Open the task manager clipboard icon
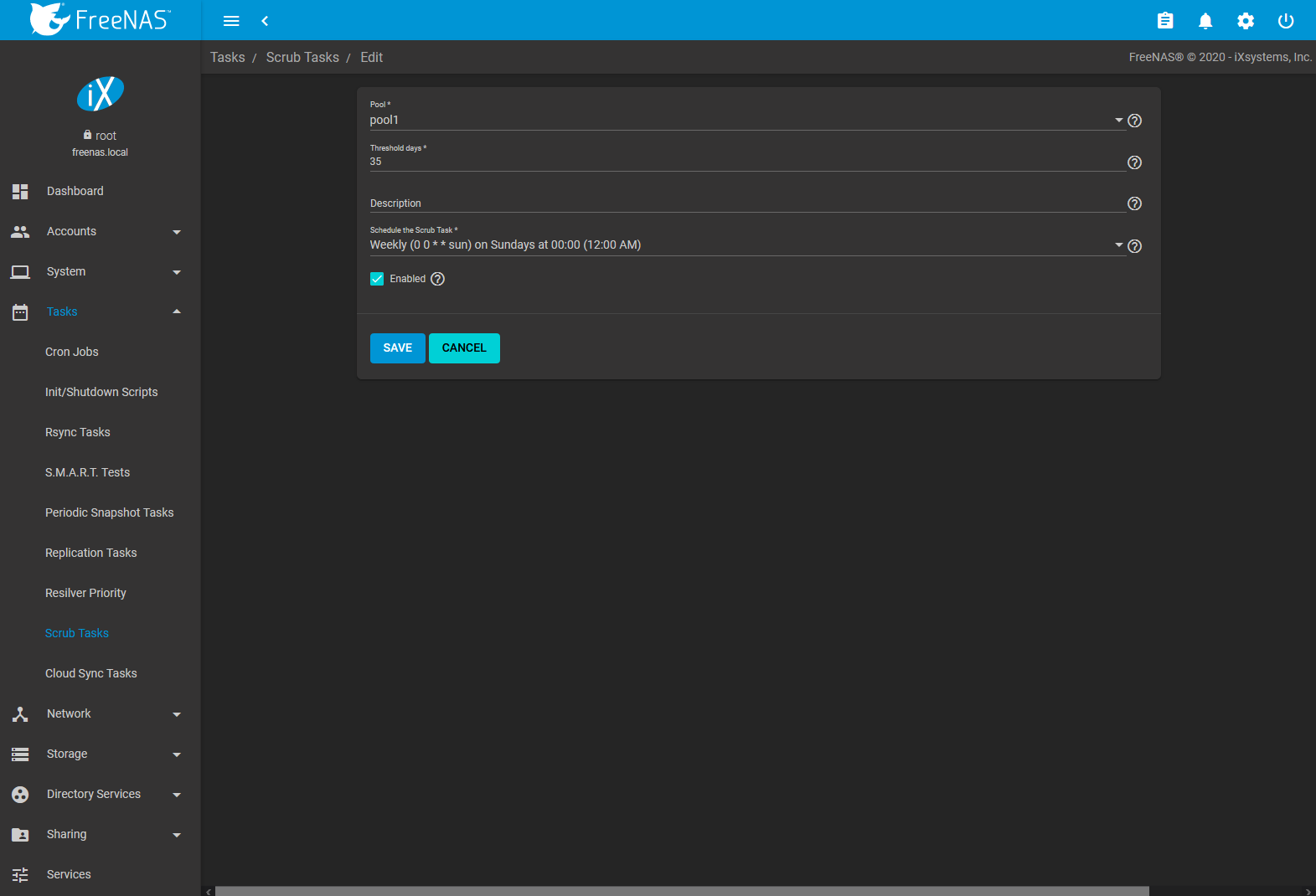The image size is (1316, 896). pos(1165,21)
